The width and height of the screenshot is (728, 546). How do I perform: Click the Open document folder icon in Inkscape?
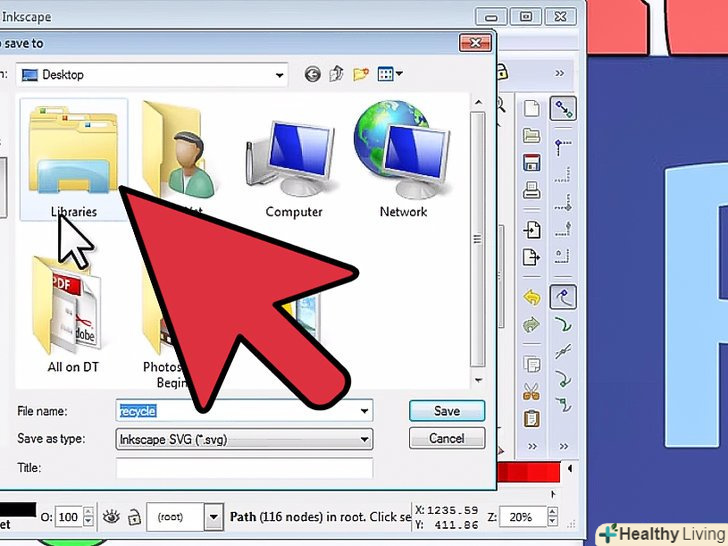pos(532,135)
